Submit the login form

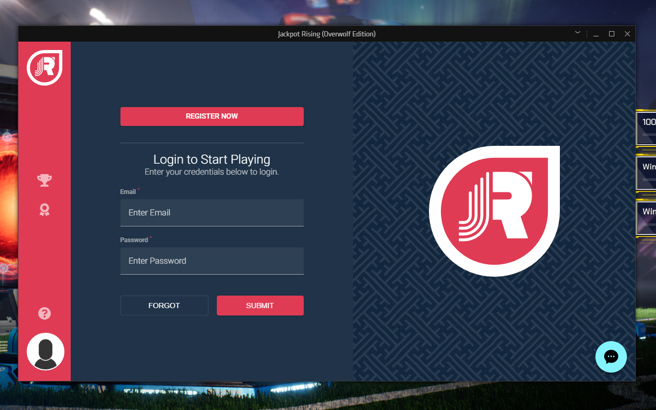pos(260,305)
